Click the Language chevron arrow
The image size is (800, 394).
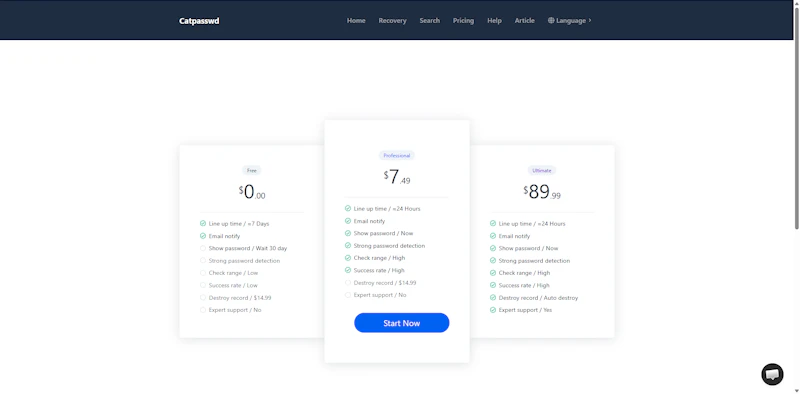point(590,20)
